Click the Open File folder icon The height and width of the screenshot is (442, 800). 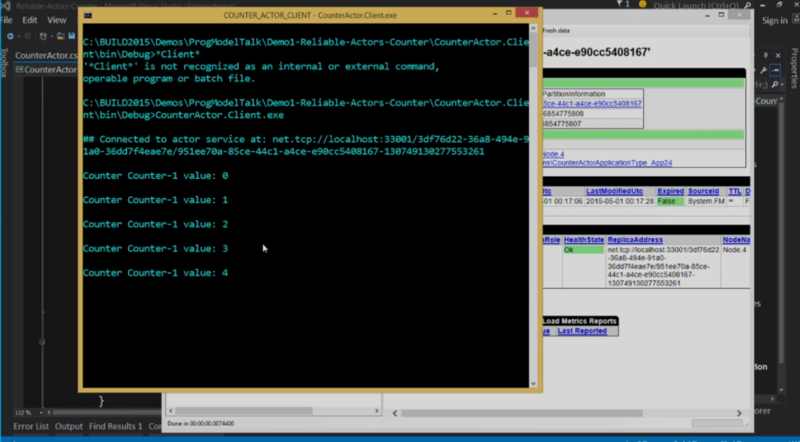[61, 36]
